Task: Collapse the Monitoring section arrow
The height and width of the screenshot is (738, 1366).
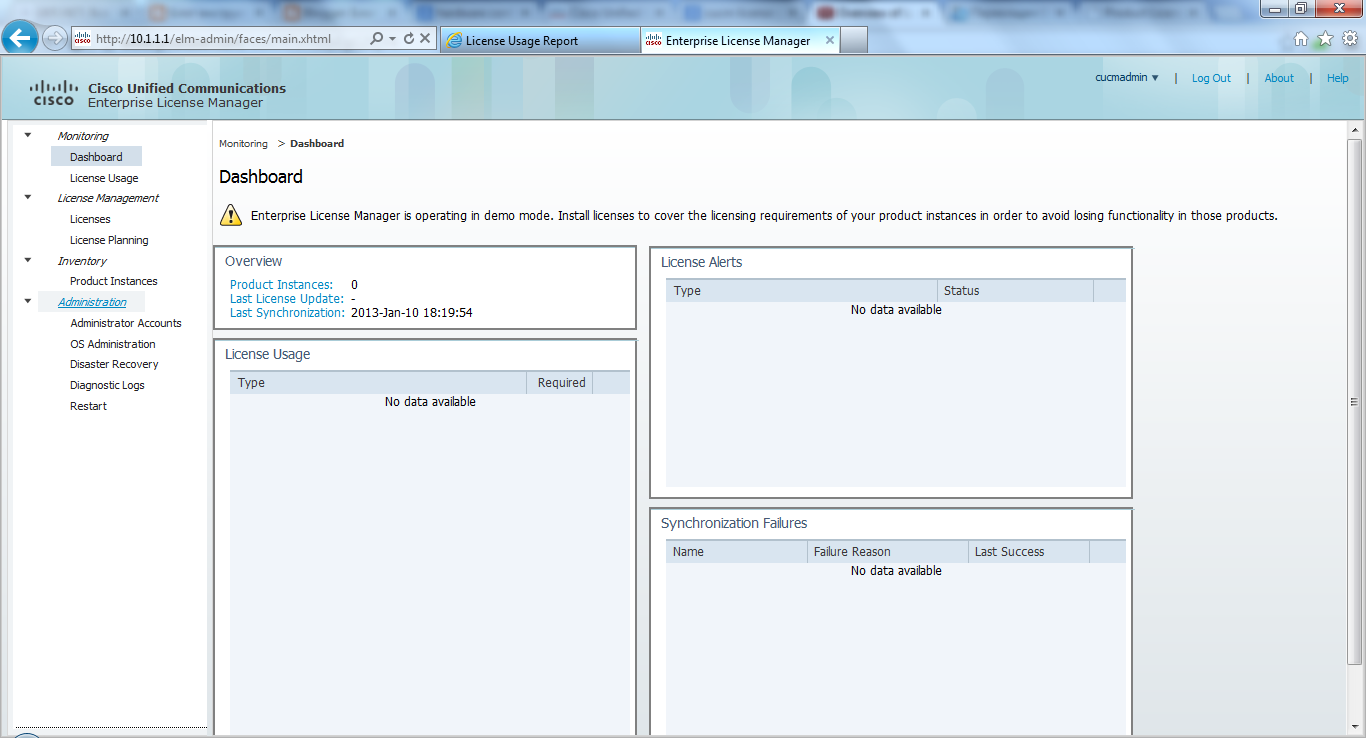Action: (x=28, y=135)
